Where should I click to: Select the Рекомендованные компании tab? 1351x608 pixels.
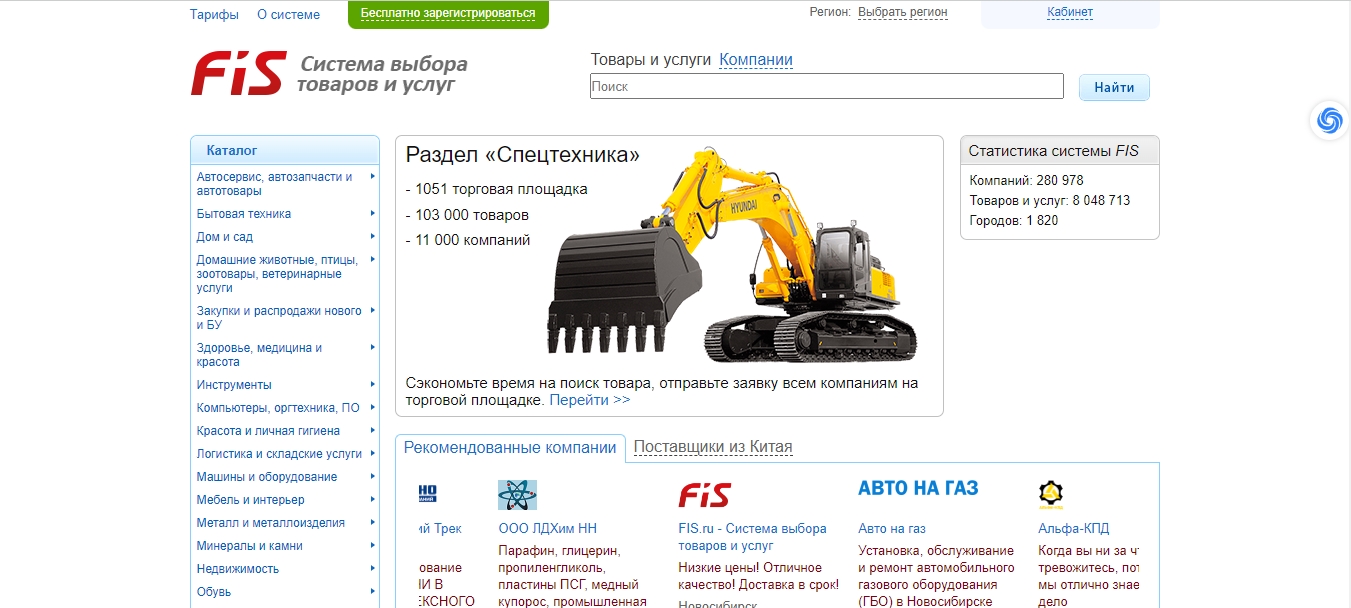510,448
